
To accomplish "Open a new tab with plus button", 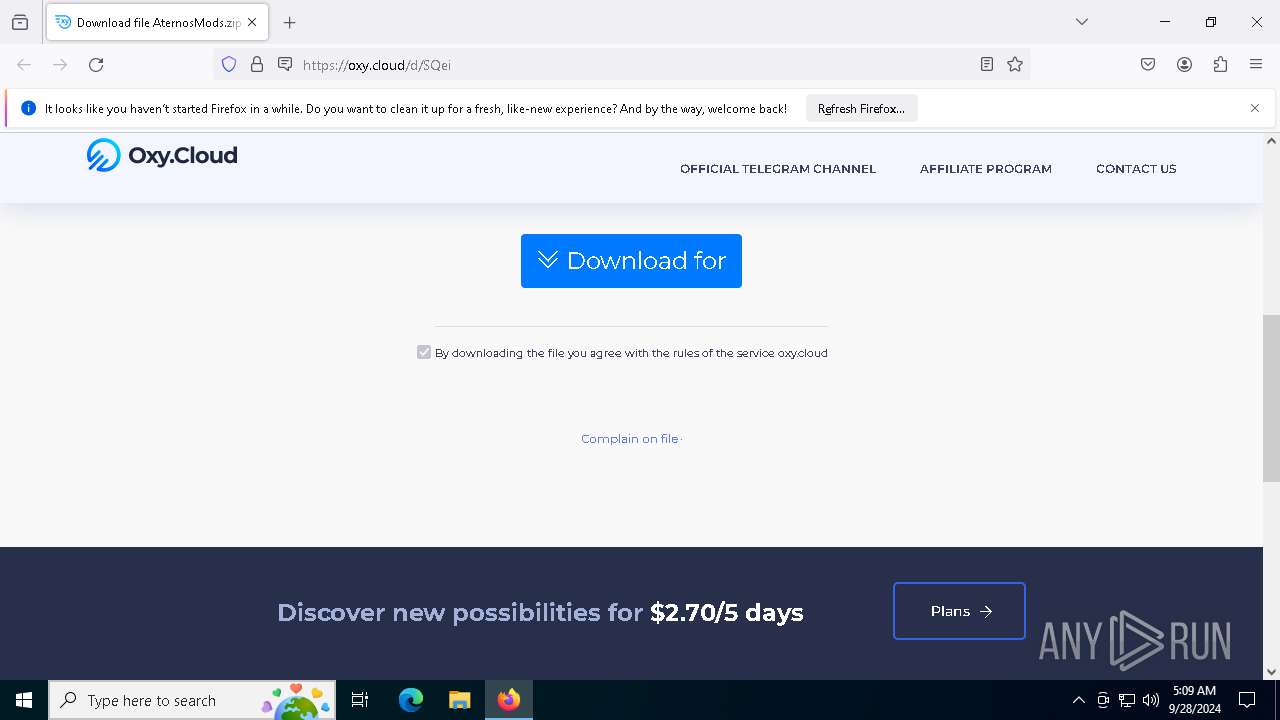I will (x=290, y=22).
